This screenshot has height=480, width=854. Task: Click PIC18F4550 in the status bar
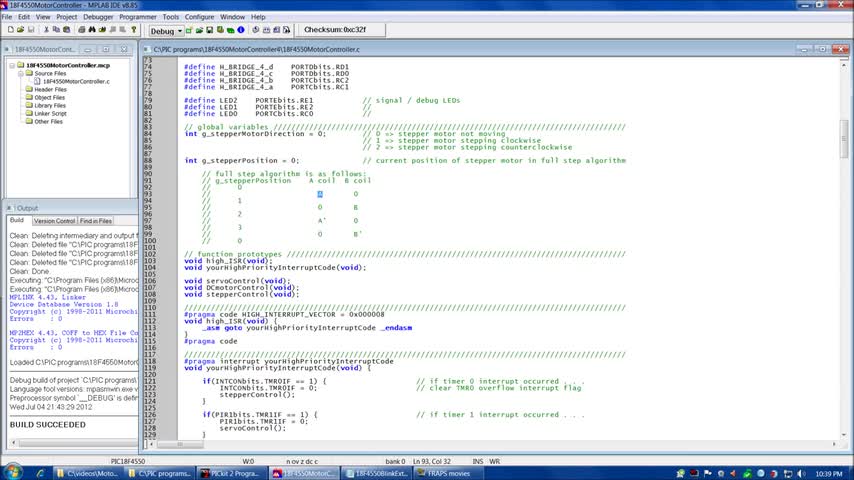click(x=127, y=461)
